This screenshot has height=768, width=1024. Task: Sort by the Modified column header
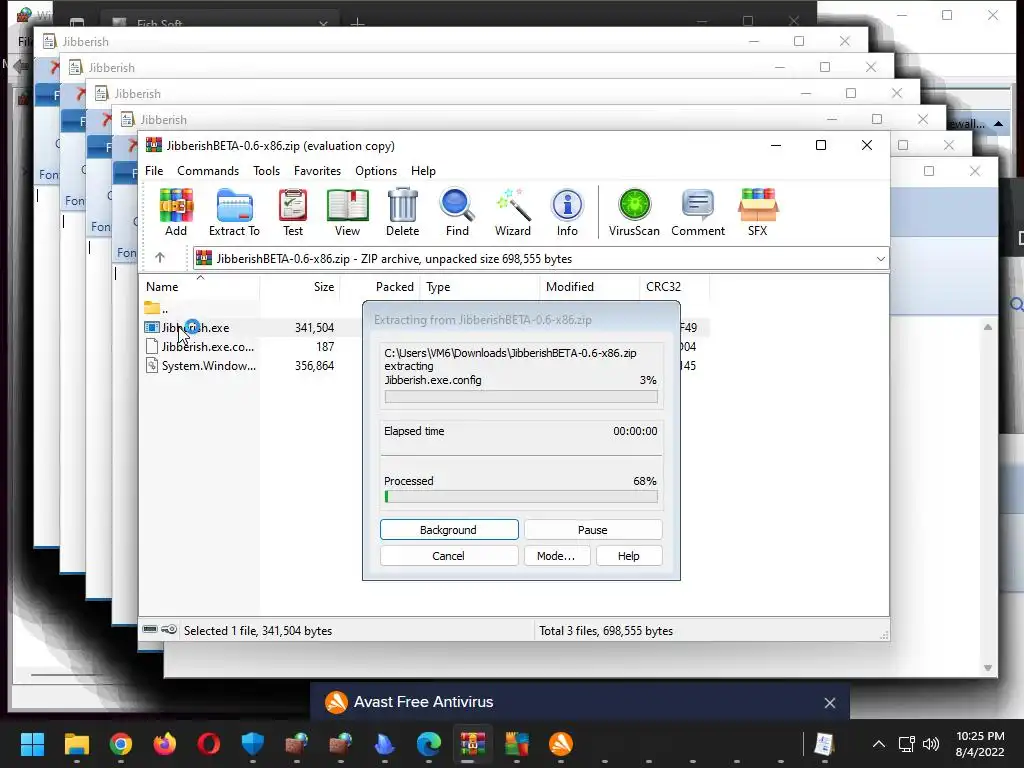tap(590, 287)
